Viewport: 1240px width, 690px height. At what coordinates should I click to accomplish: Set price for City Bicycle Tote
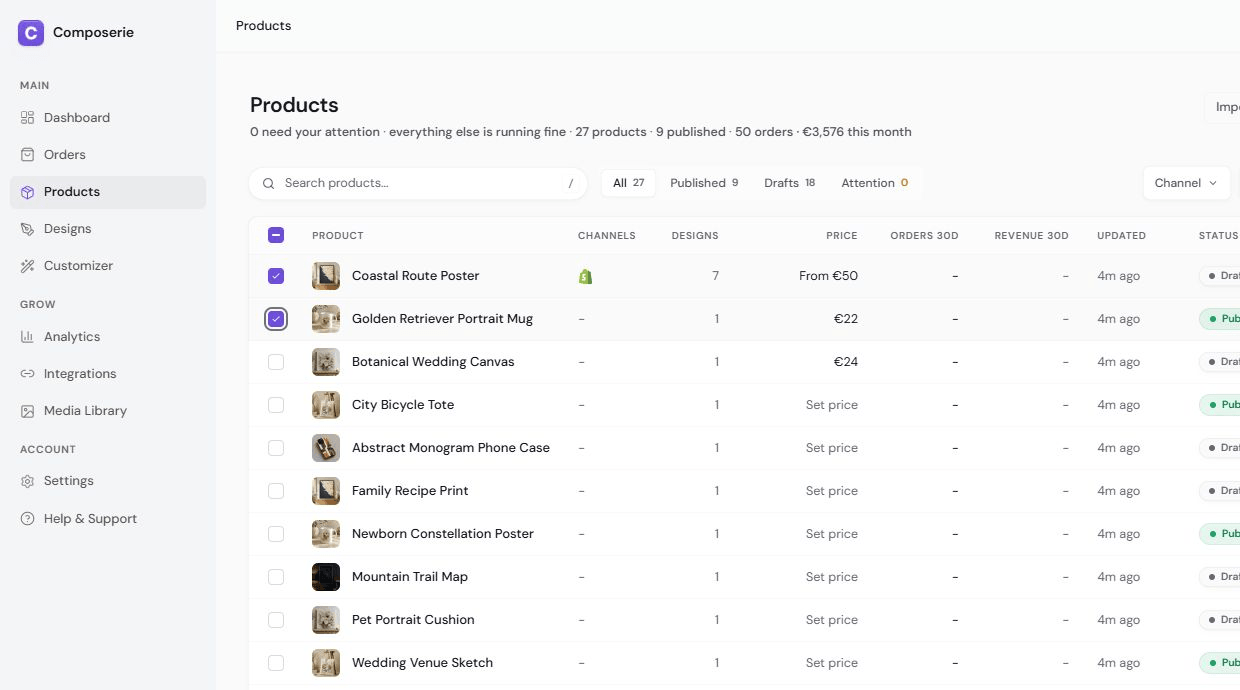point(832,405)
